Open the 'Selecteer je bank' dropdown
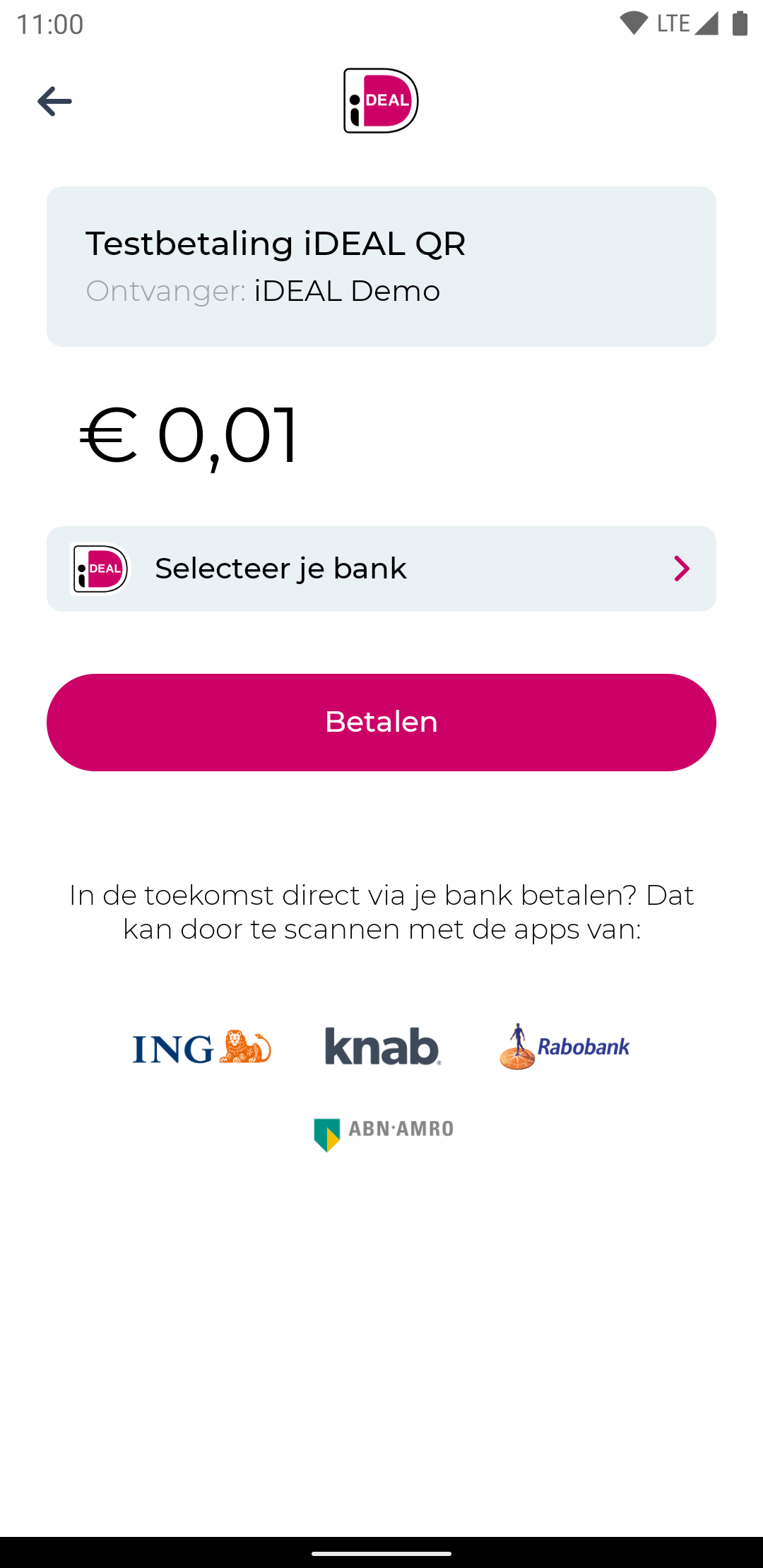This screenshot has width=763, height=1568. 381,569
